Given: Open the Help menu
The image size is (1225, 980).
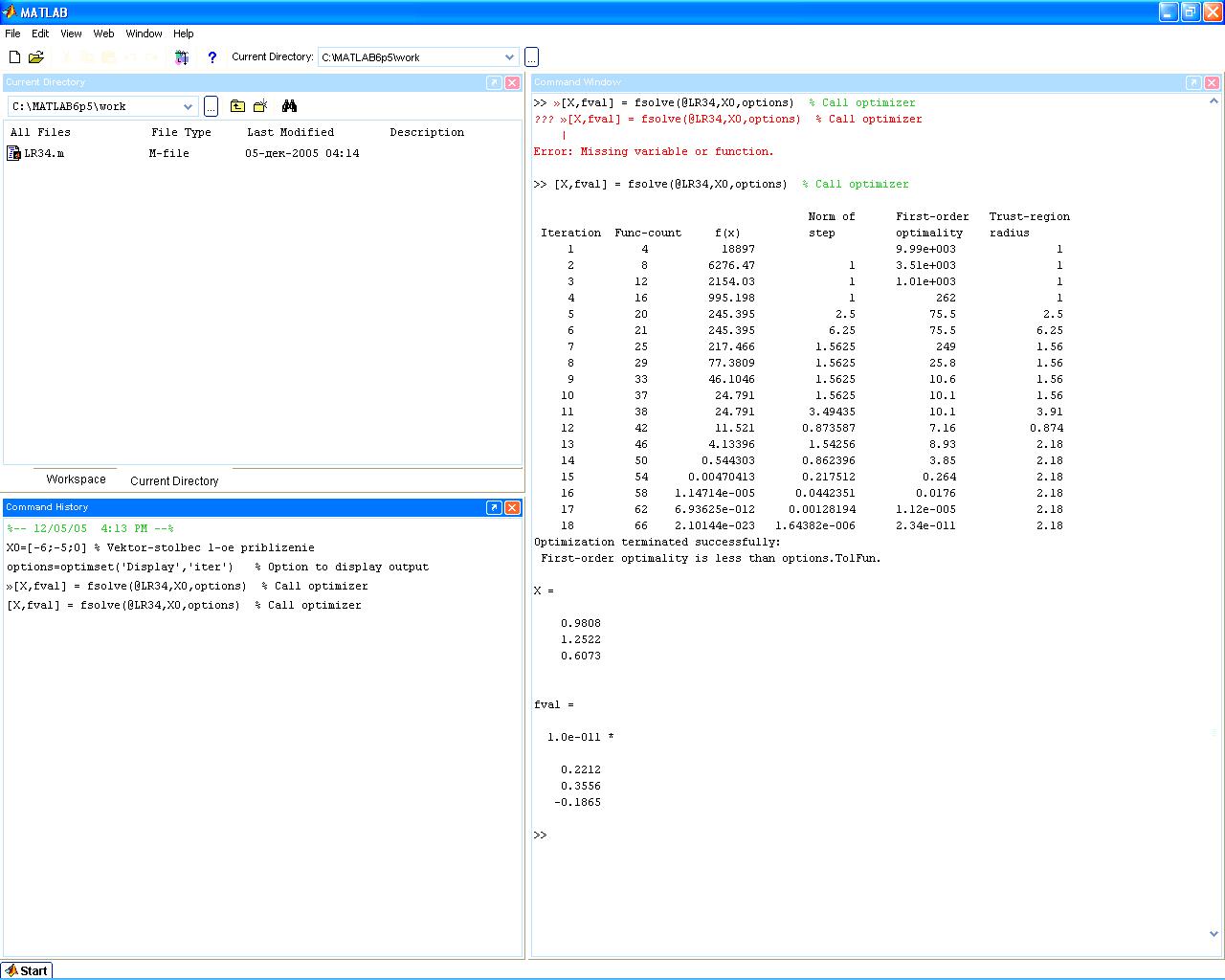Looking at the screenshot, I should click(183, 33).
